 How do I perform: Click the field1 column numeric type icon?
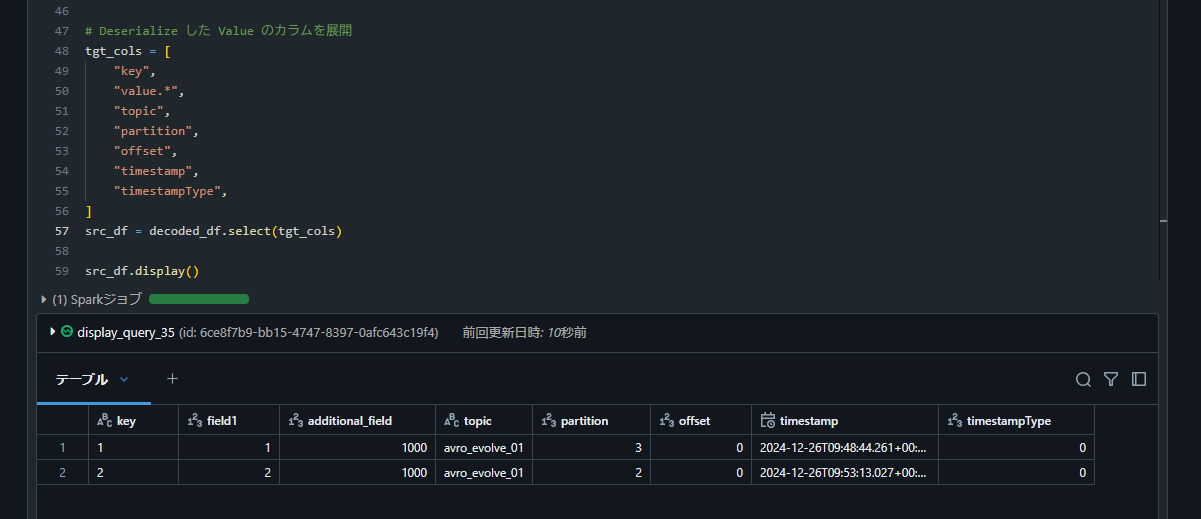[195, 421]
